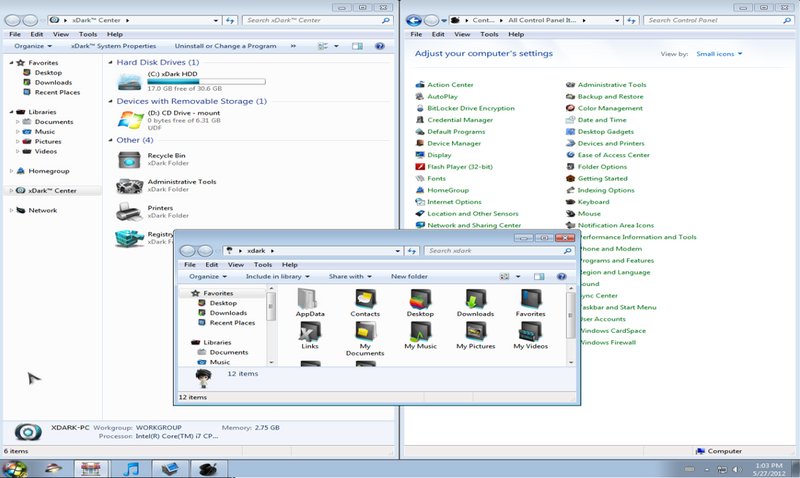The width and height of the screenshot is (800, 478).
Task: Open the (D:) CD Drive mount icon
Action: click(130, 120)
